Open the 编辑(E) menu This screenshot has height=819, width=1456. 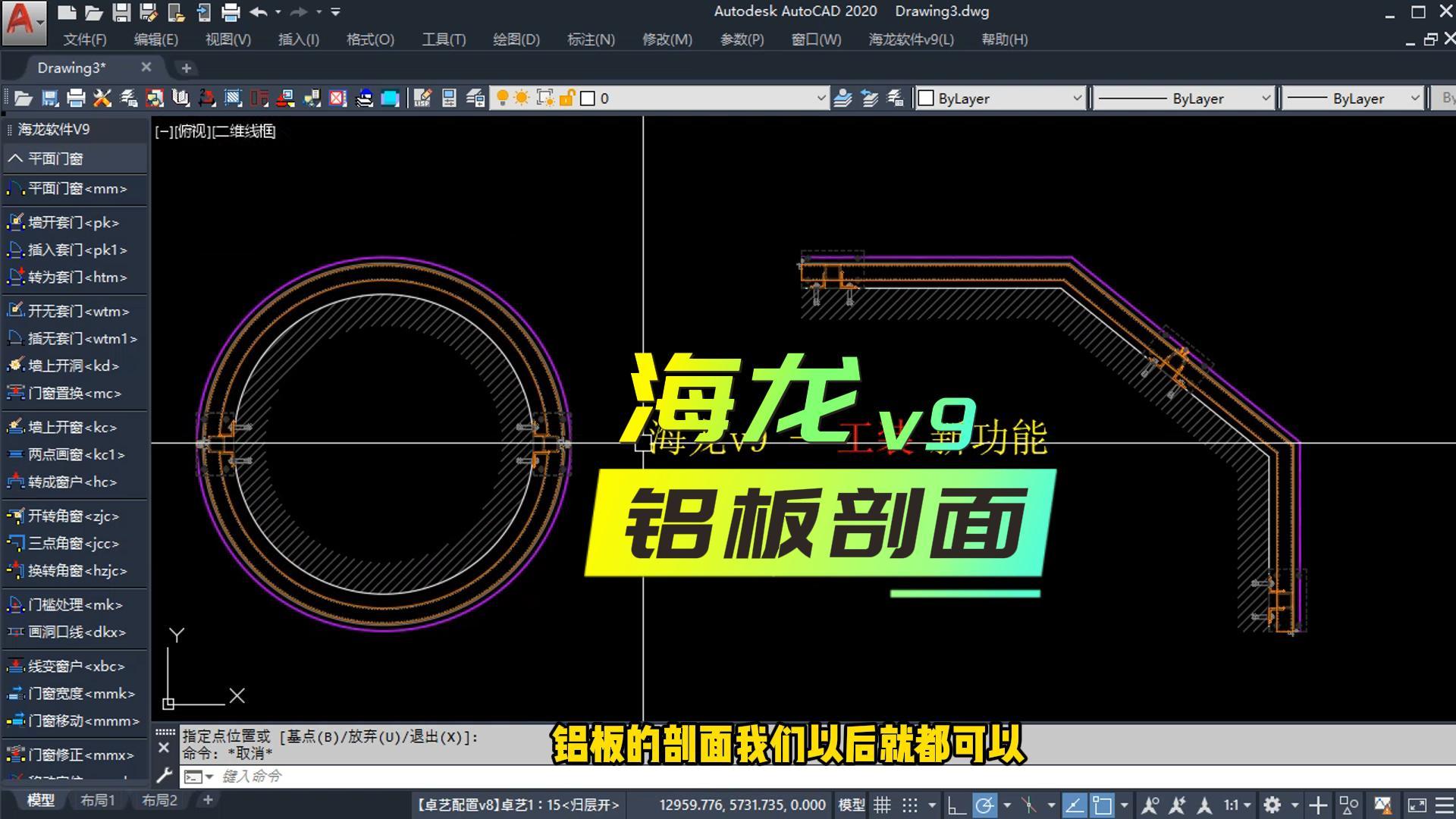tap(156, 39)
